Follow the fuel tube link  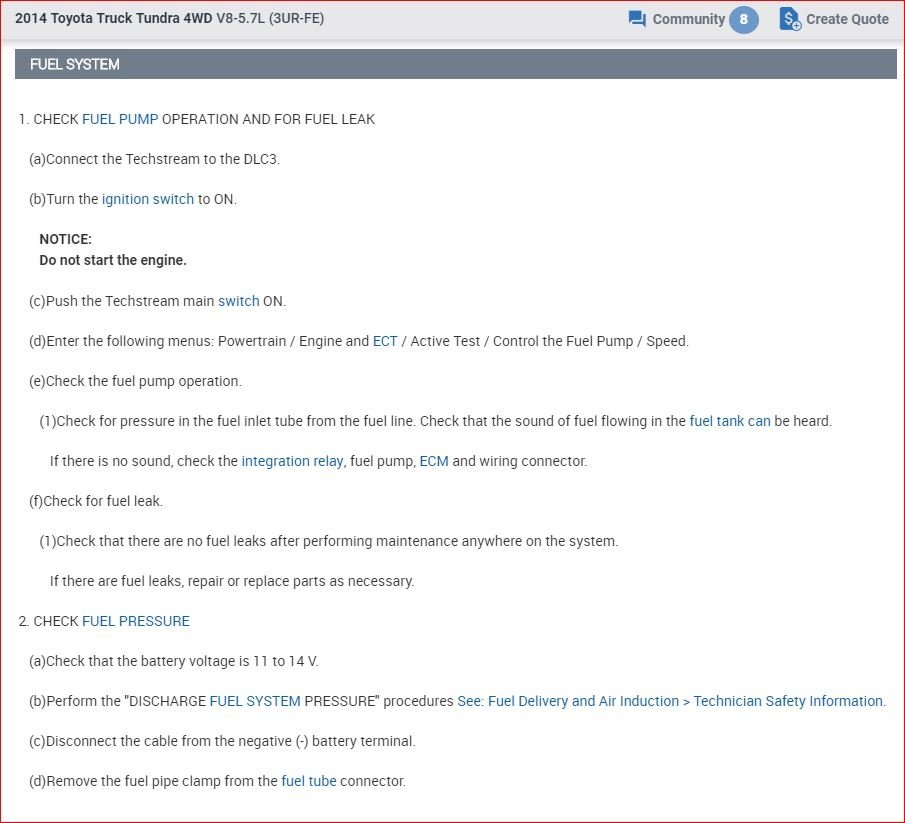pyautogui.click(x=309, y=781)
